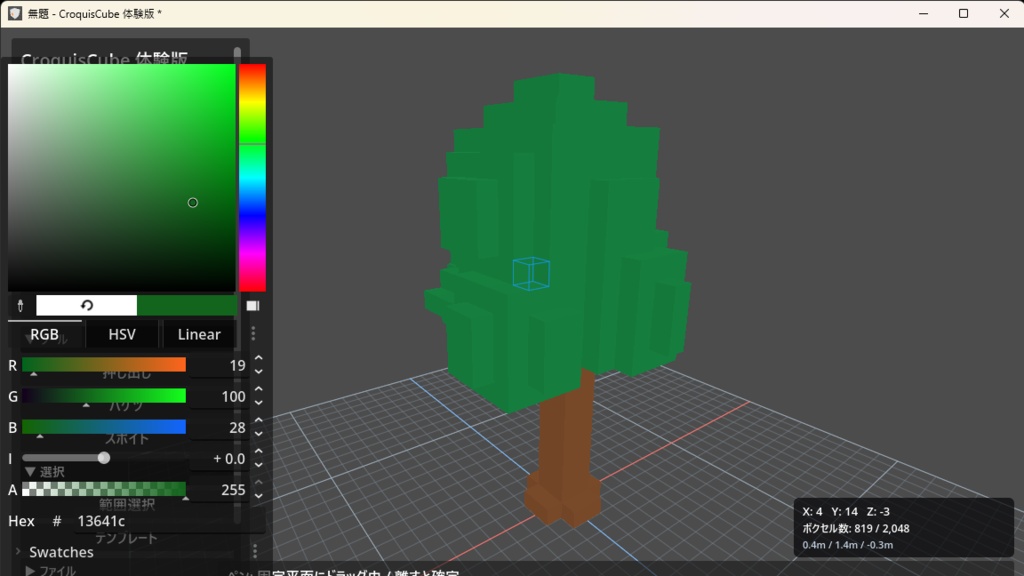Click the ボクセル数: 819 / 2,048 readout
Viewport: 1024px width, 576px height.
click(x=856, y=528)
